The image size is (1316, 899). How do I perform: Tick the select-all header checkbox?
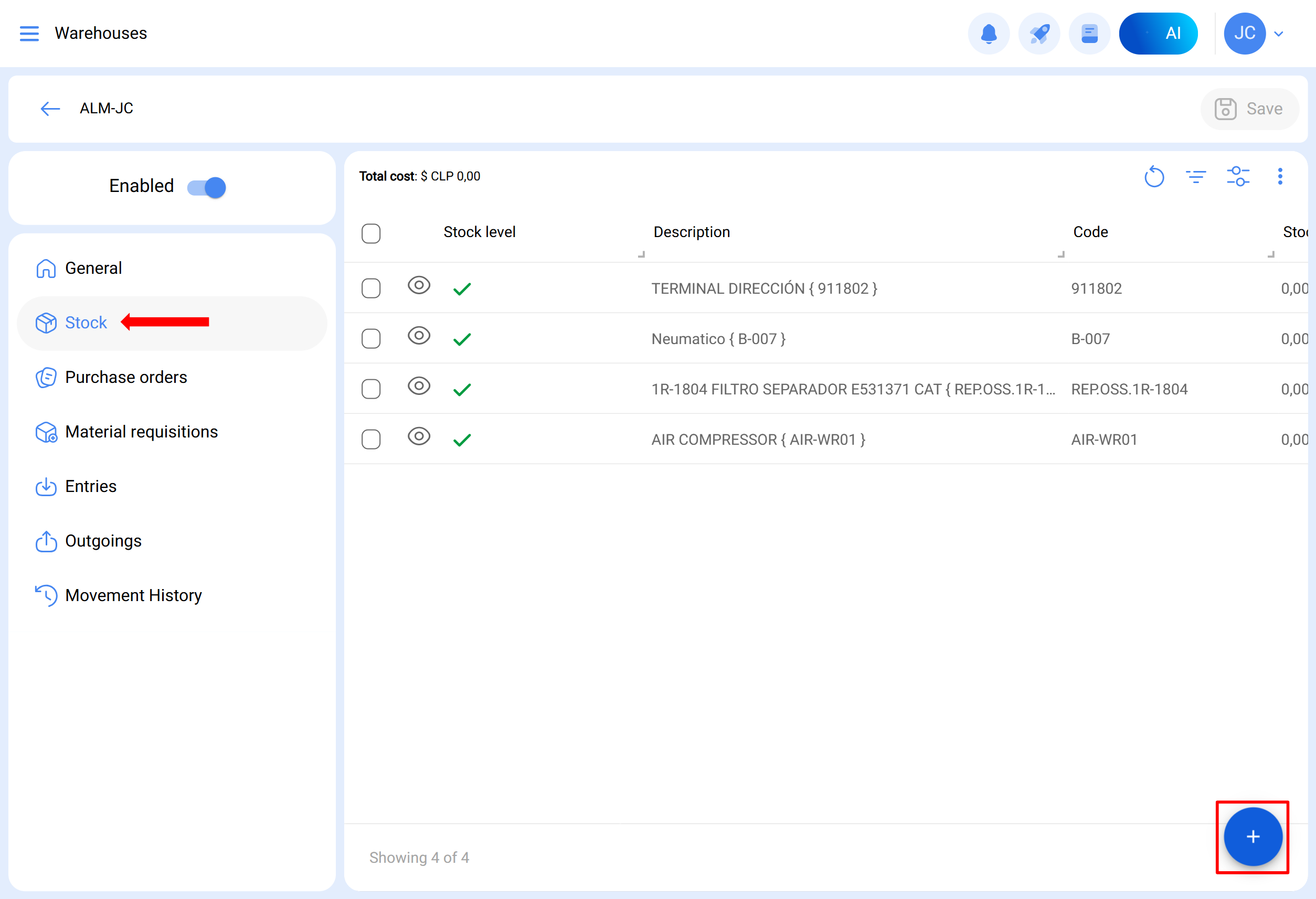point(371,233)
